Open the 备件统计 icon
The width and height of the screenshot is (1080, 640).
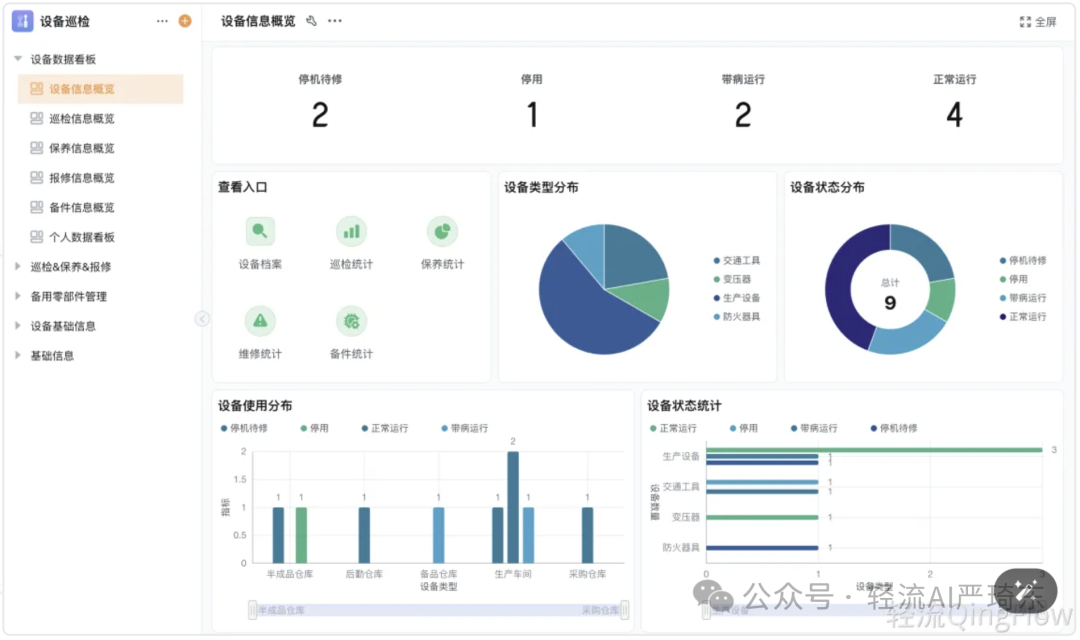pyautogui.click(x=351, y=321)
